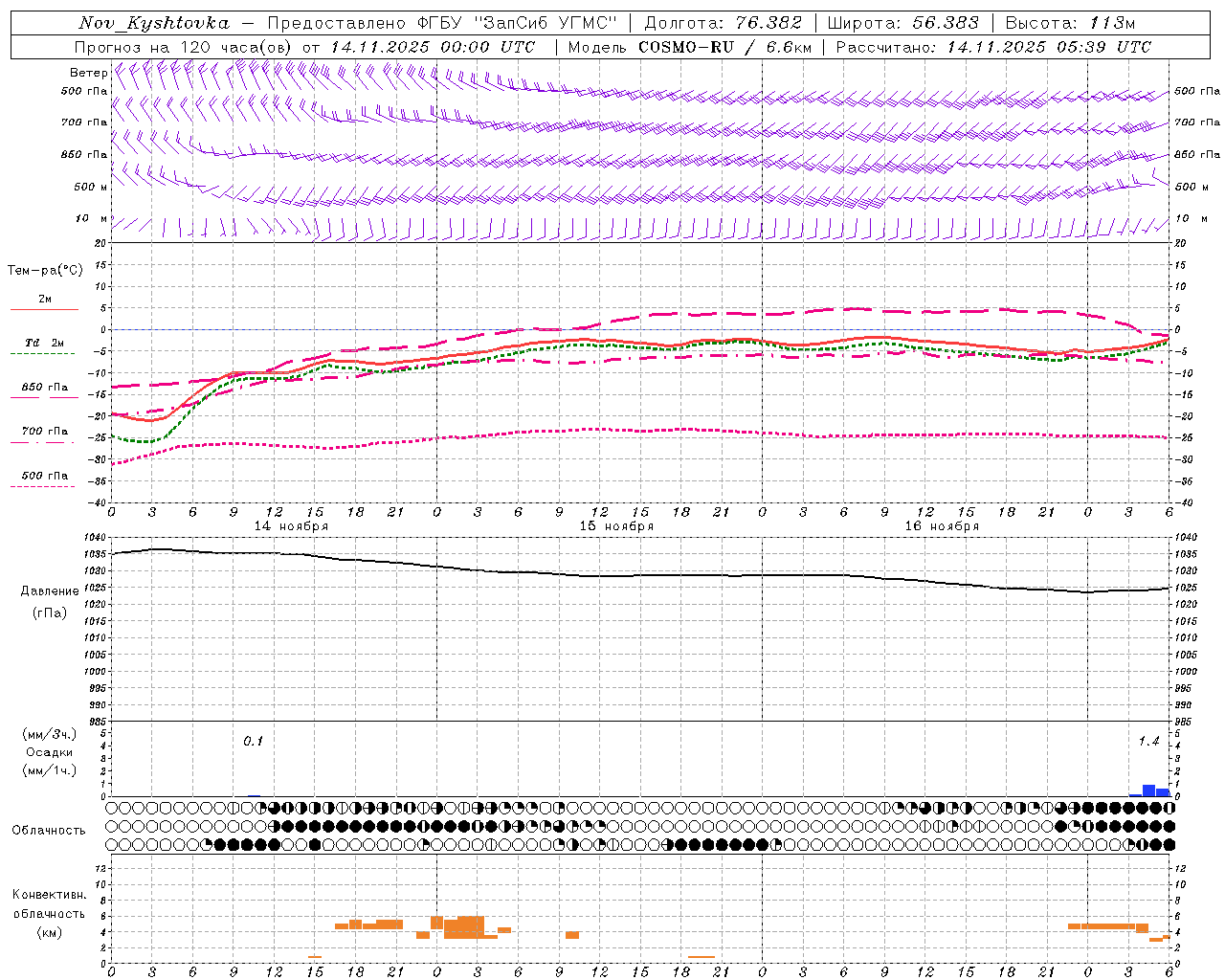
Task: Click the provider text ФГБУ "ЗапСиб УГМС"
Action: point(517,23)
